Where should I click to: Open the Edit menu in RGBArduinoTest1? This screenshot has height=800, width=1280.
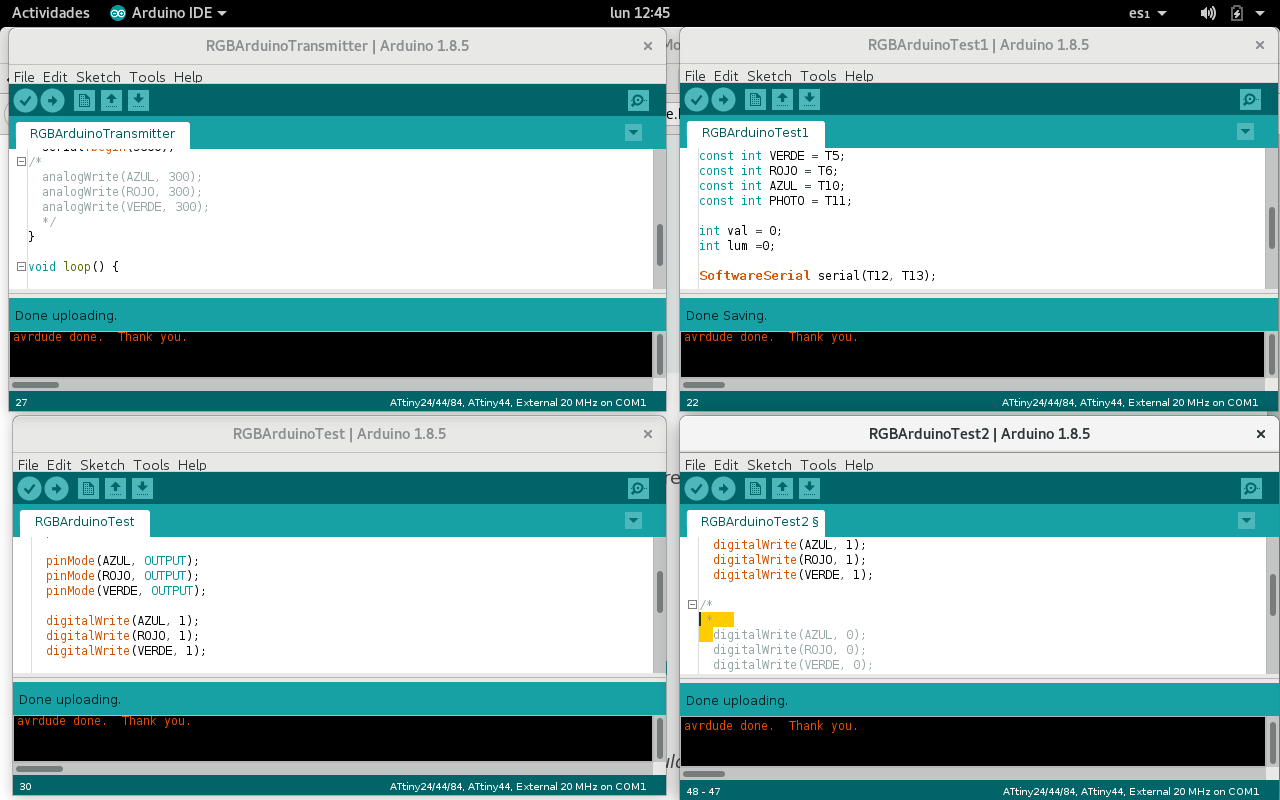pyautogui.click(x=726, y=76)
